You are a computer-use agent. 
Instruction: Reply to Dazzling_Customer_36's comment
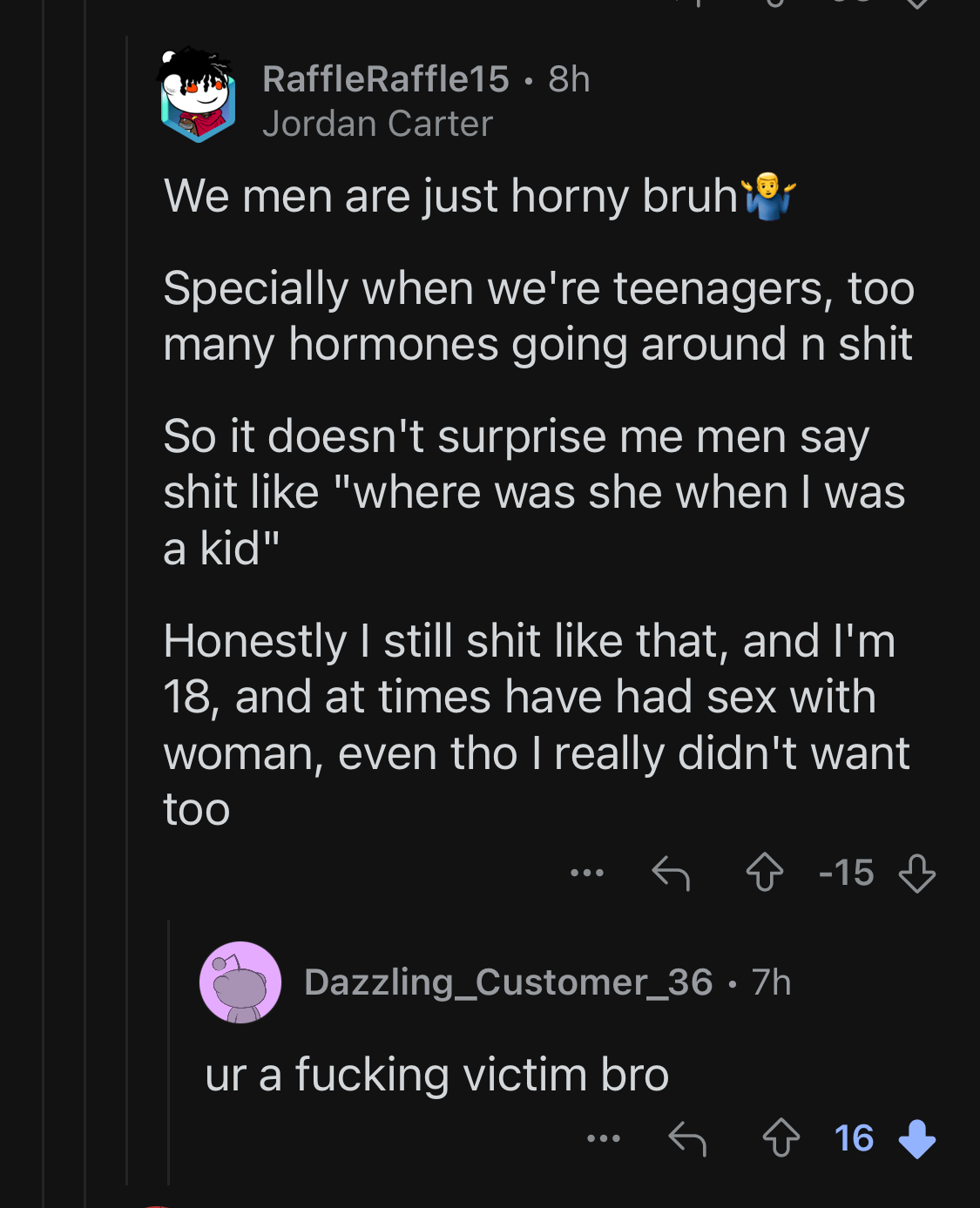[x=686, y=1138]
